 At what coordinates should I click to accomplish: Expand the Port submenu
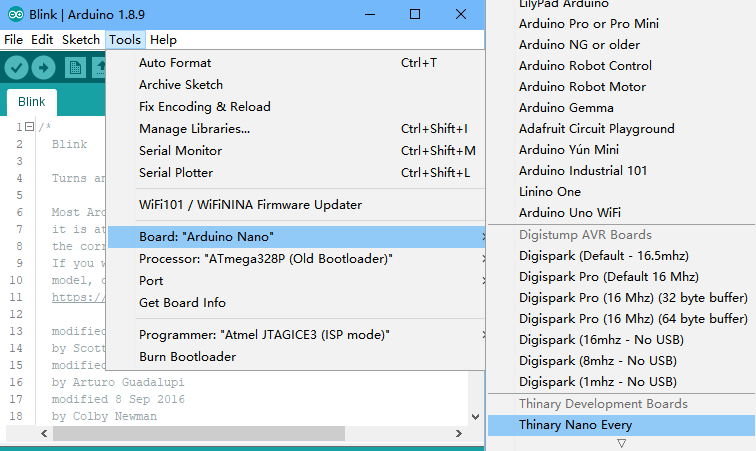click(x=296, y=281)
